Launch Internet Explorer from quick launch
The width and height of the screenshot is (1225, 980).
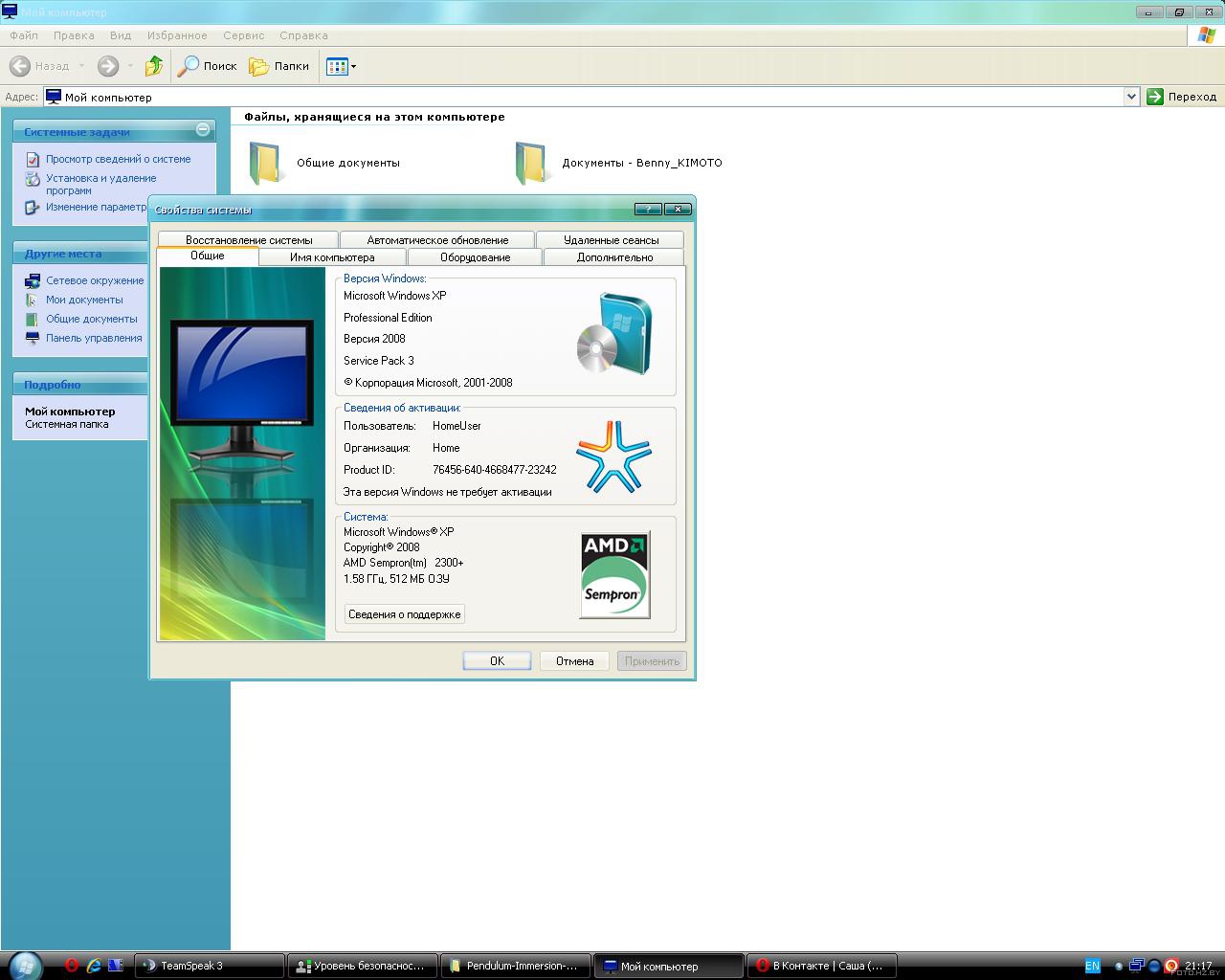[x=94, y=966]
